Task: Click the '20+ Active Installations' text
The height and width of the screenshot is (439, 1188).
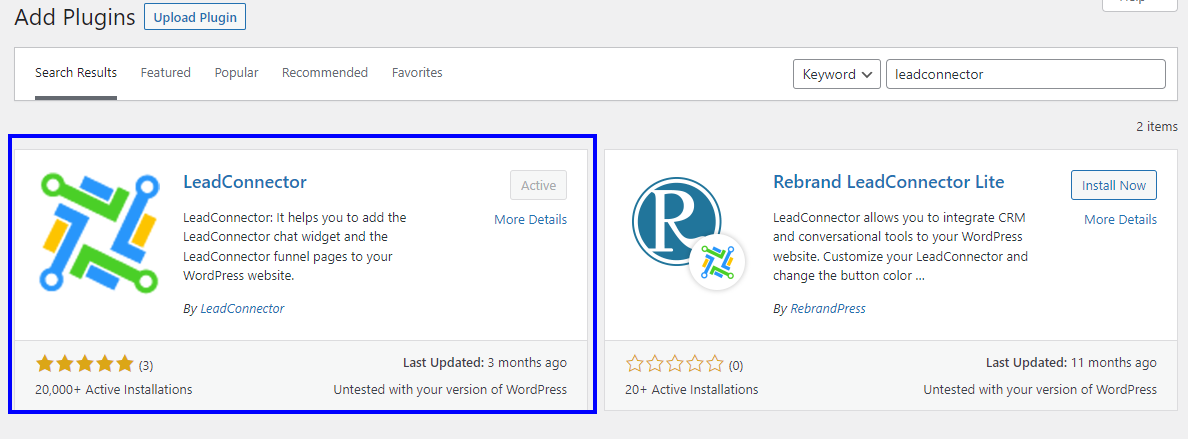Action: 692,390
